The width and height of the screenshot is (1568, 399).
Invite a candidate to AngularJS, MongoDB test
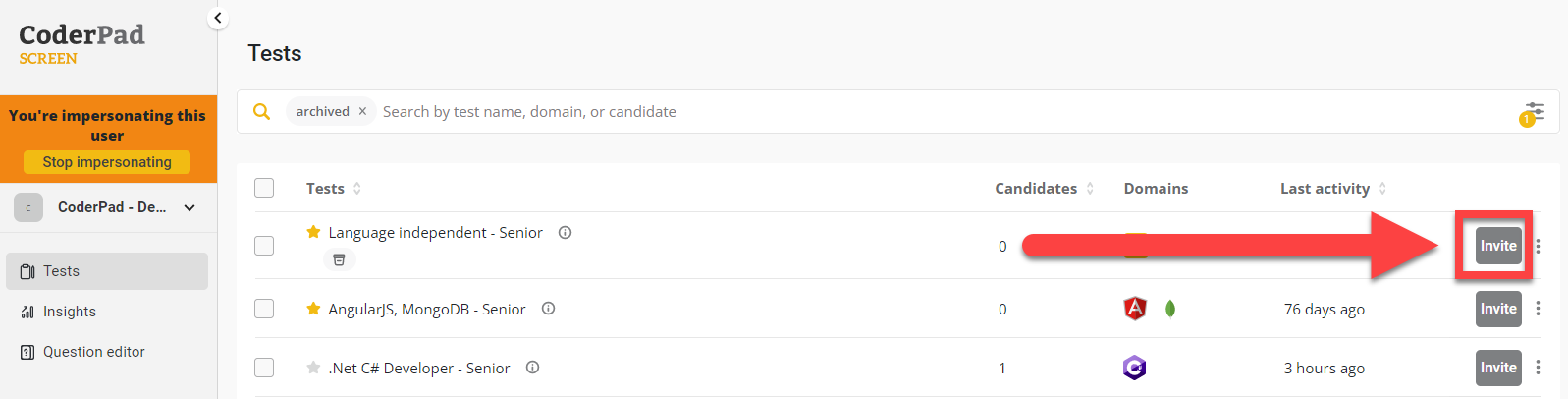click(x=1497, y=309)
